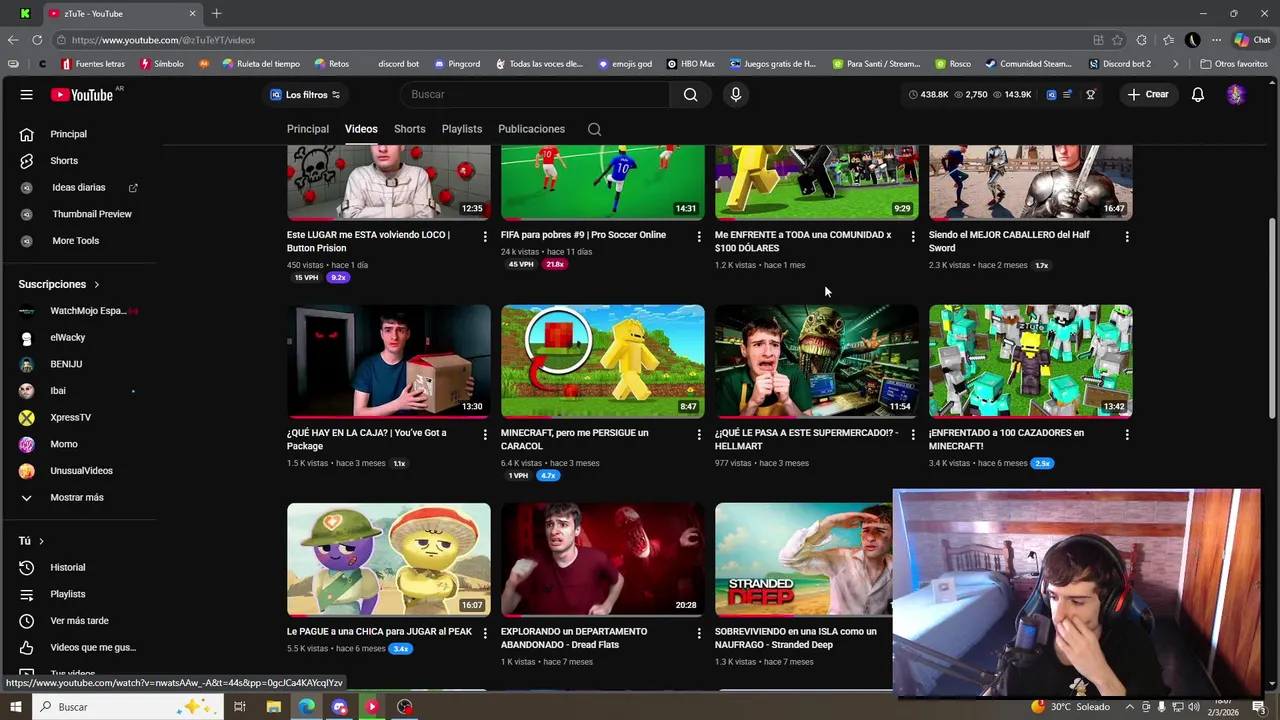Activate voice search microphone

(736, 94)
